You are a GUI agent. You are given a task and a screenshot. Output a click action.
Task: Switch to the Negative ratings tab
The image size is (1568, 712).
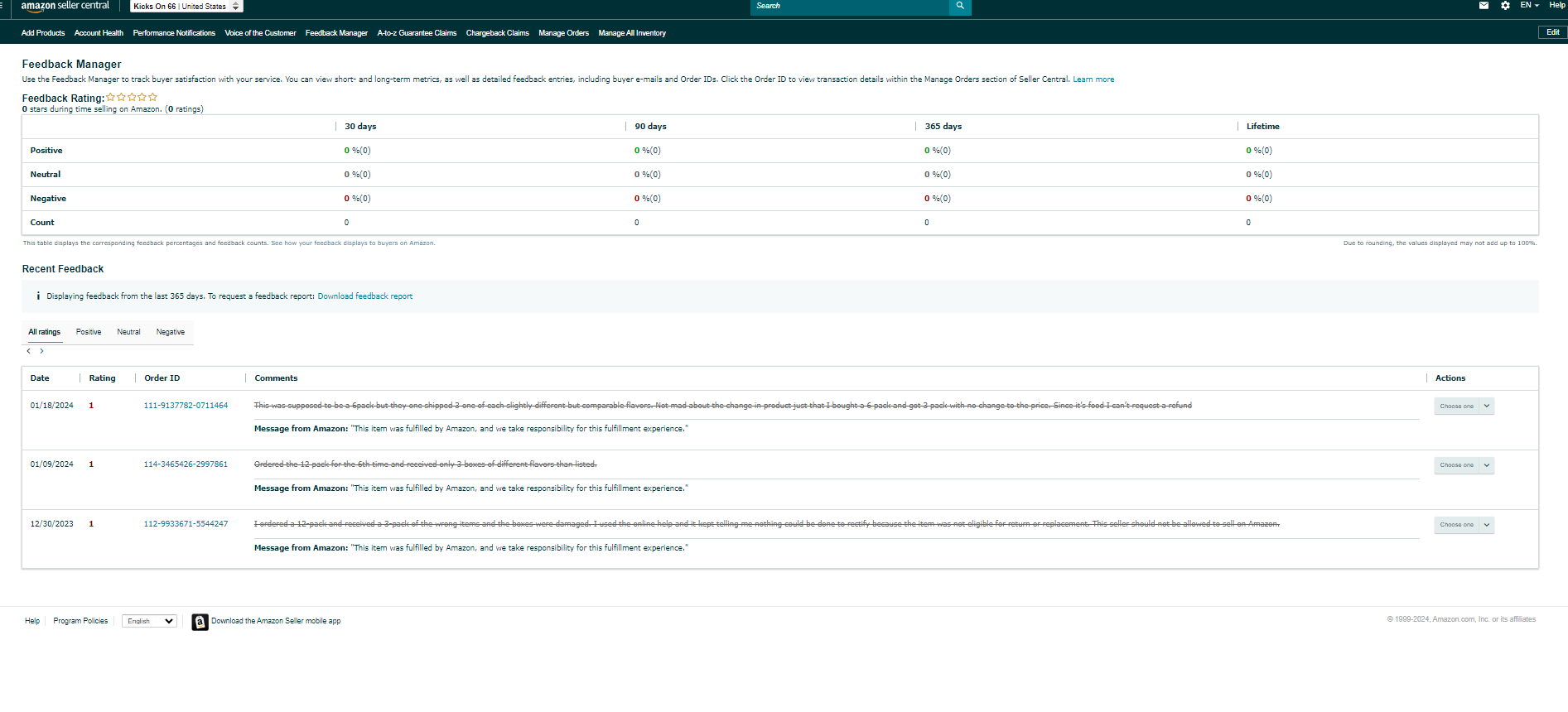coord(171,332)
